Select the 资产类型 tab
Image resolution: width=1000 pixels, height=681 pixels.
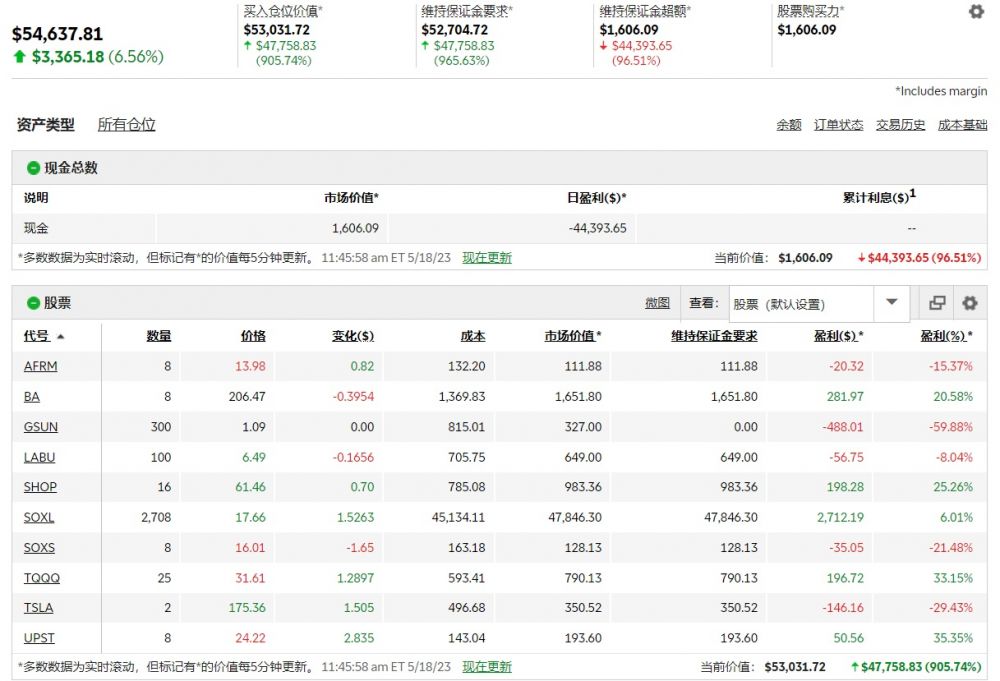[x=45, y=125]
